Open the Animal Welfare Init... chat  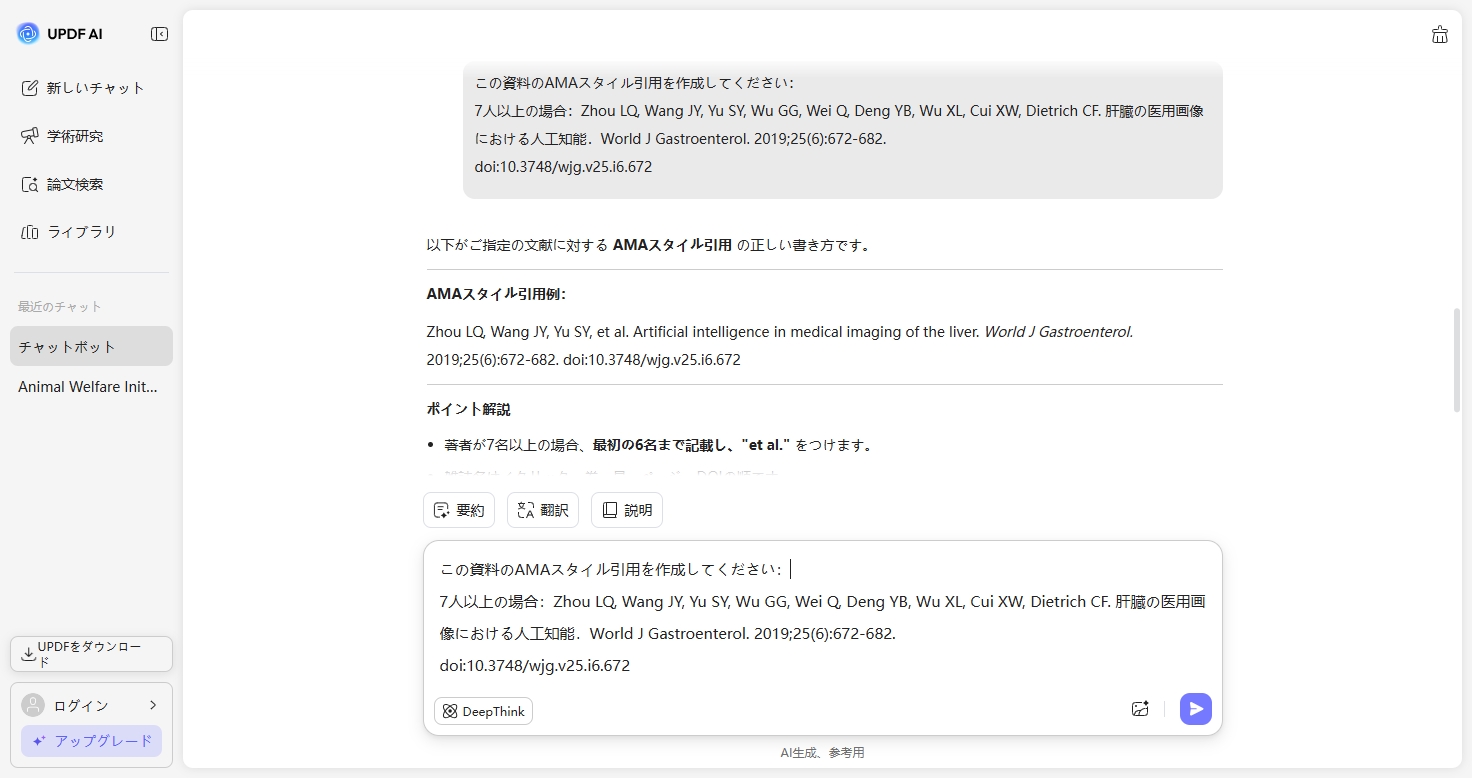(88, 387)
